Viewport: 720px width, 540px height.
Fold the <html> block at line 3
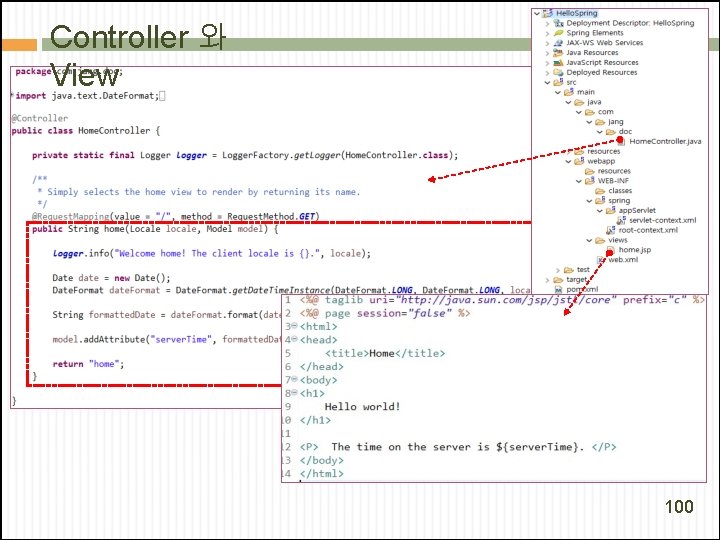tap(294, 326)
